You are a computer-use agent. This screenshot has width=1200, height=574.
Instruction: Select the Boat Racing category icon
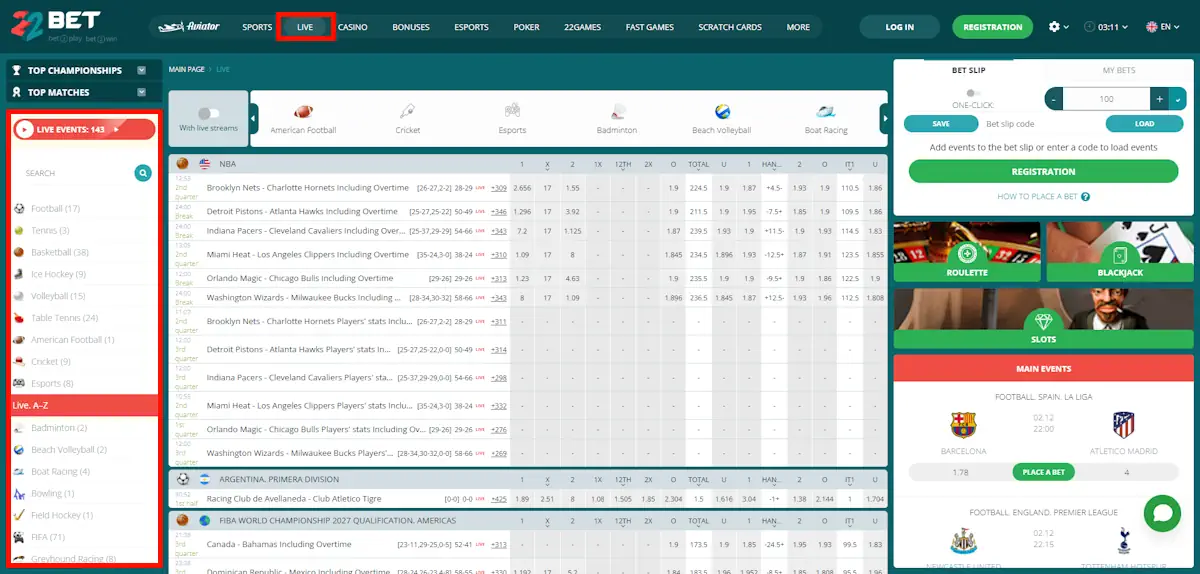tap(826, 112)
